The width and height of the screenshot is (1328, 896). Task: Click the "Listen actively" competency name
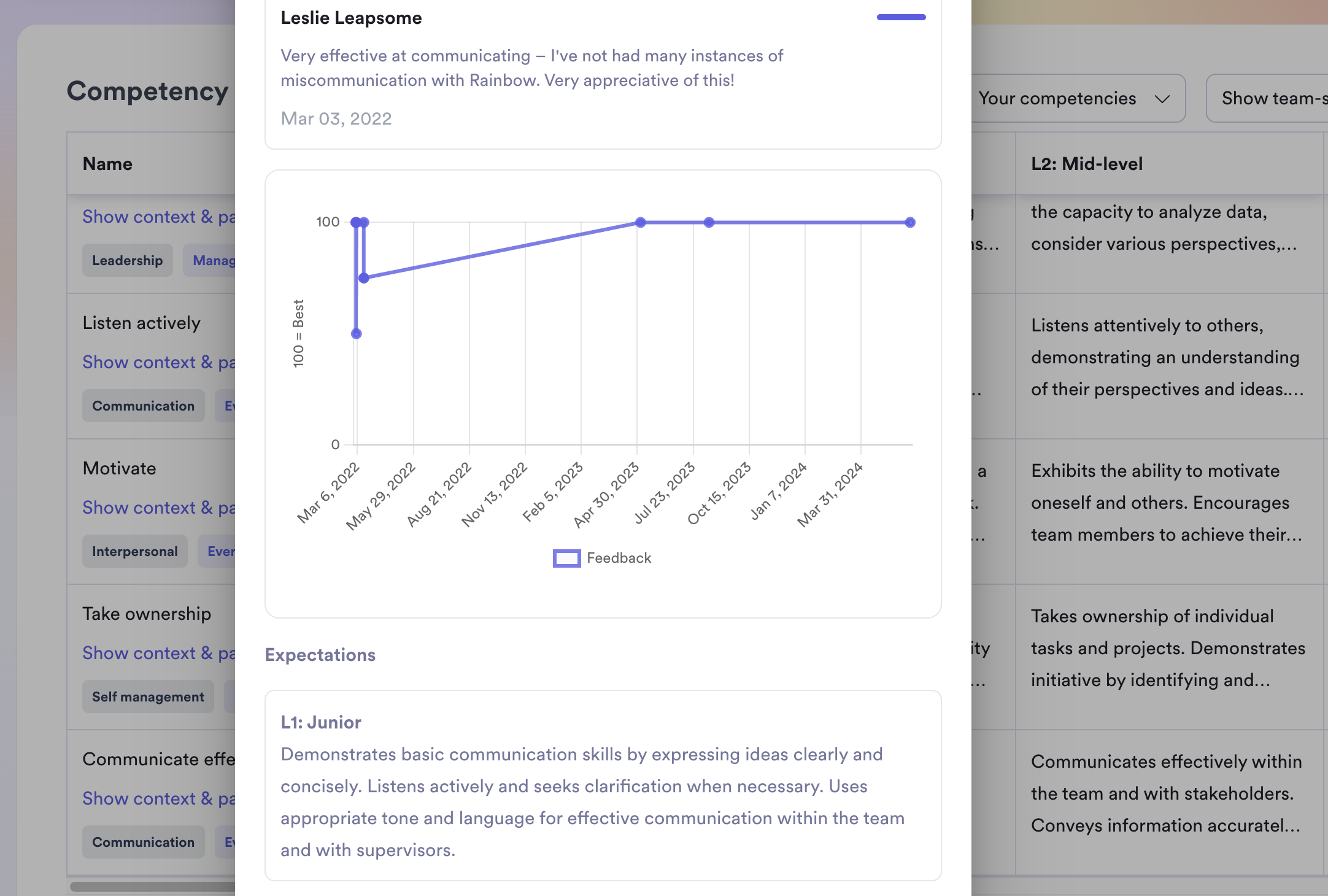(141, 322)
